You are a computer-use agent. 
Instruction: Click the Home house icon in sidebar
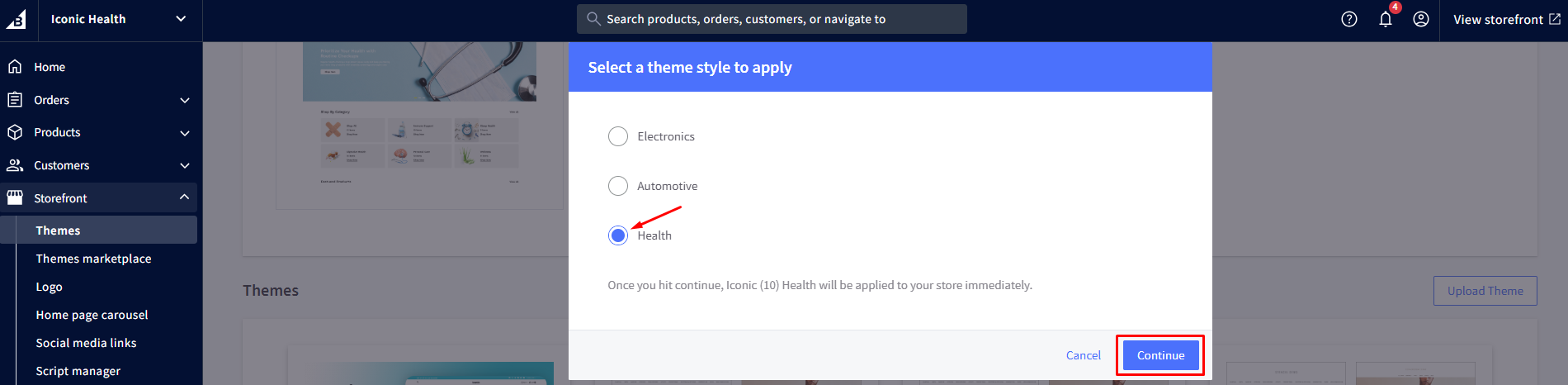[15, 67]
